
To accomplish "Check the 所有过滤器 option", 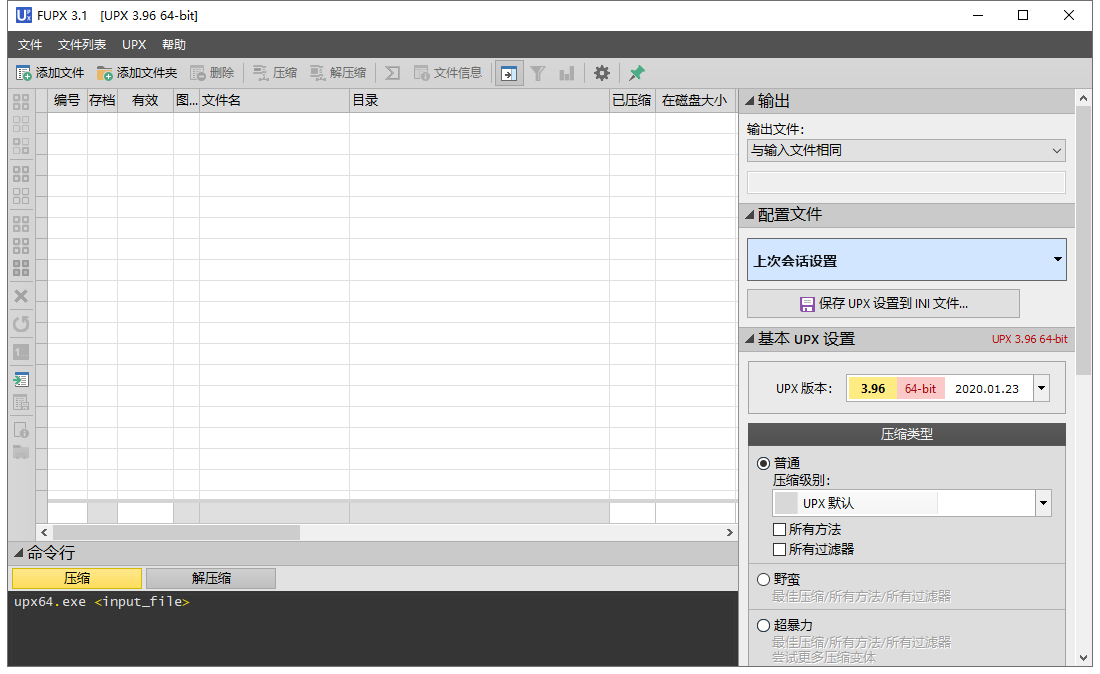I will [x=778, y=548].
